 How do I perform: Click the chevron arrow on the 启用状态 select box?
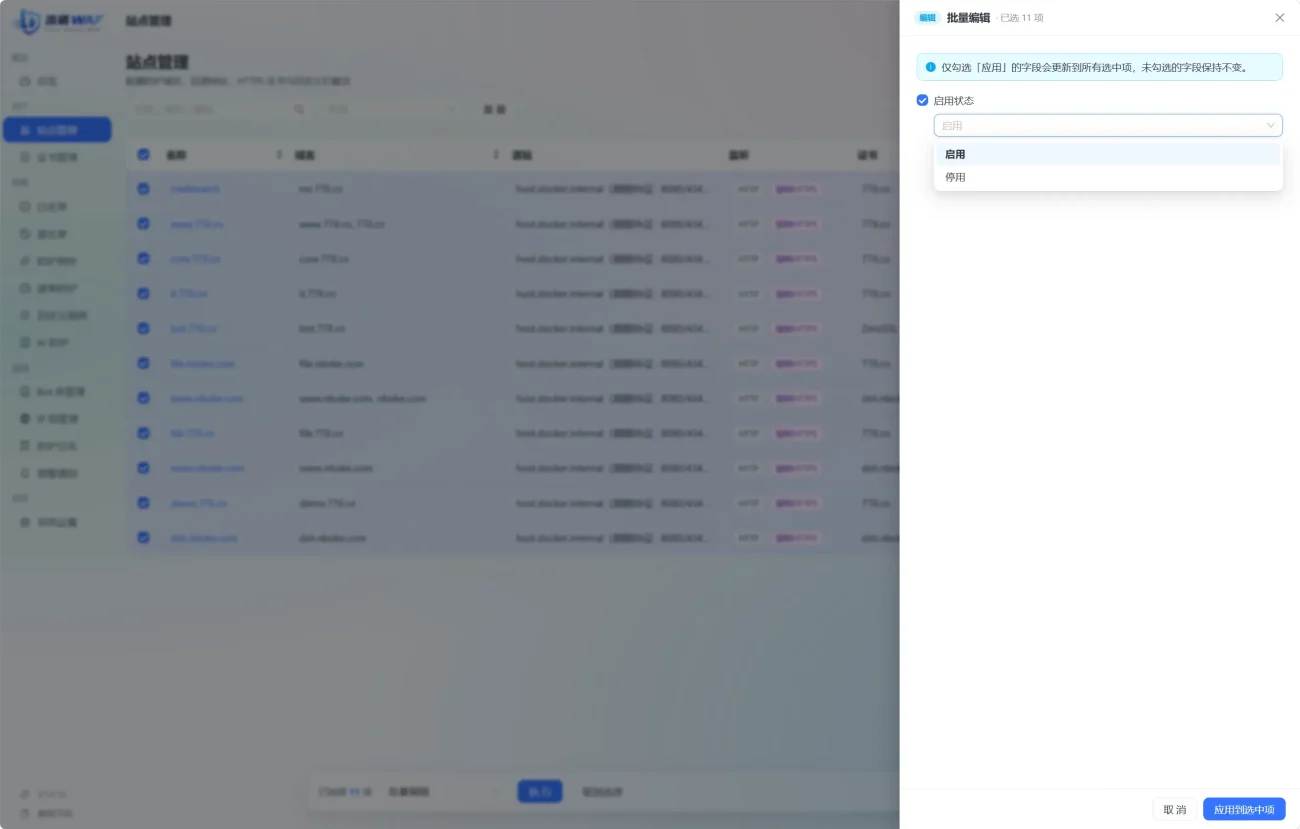[1271, 125]
